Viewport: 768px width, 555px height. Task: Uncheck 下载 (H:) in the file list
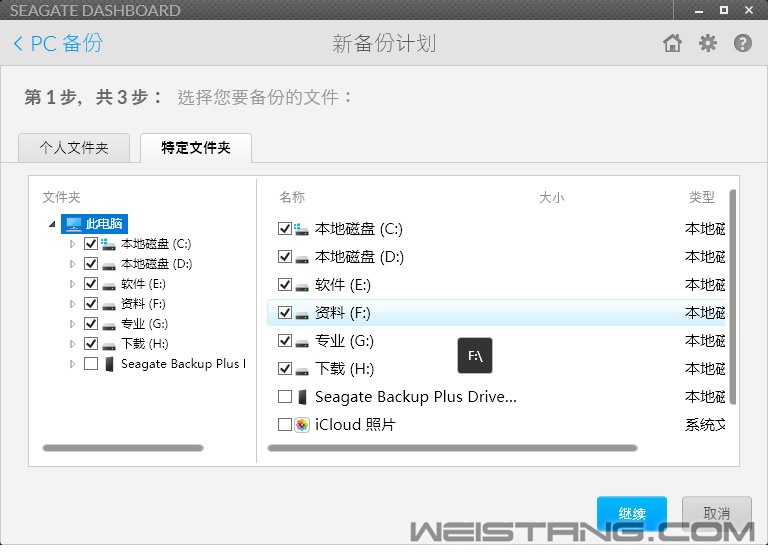[285, 368]
